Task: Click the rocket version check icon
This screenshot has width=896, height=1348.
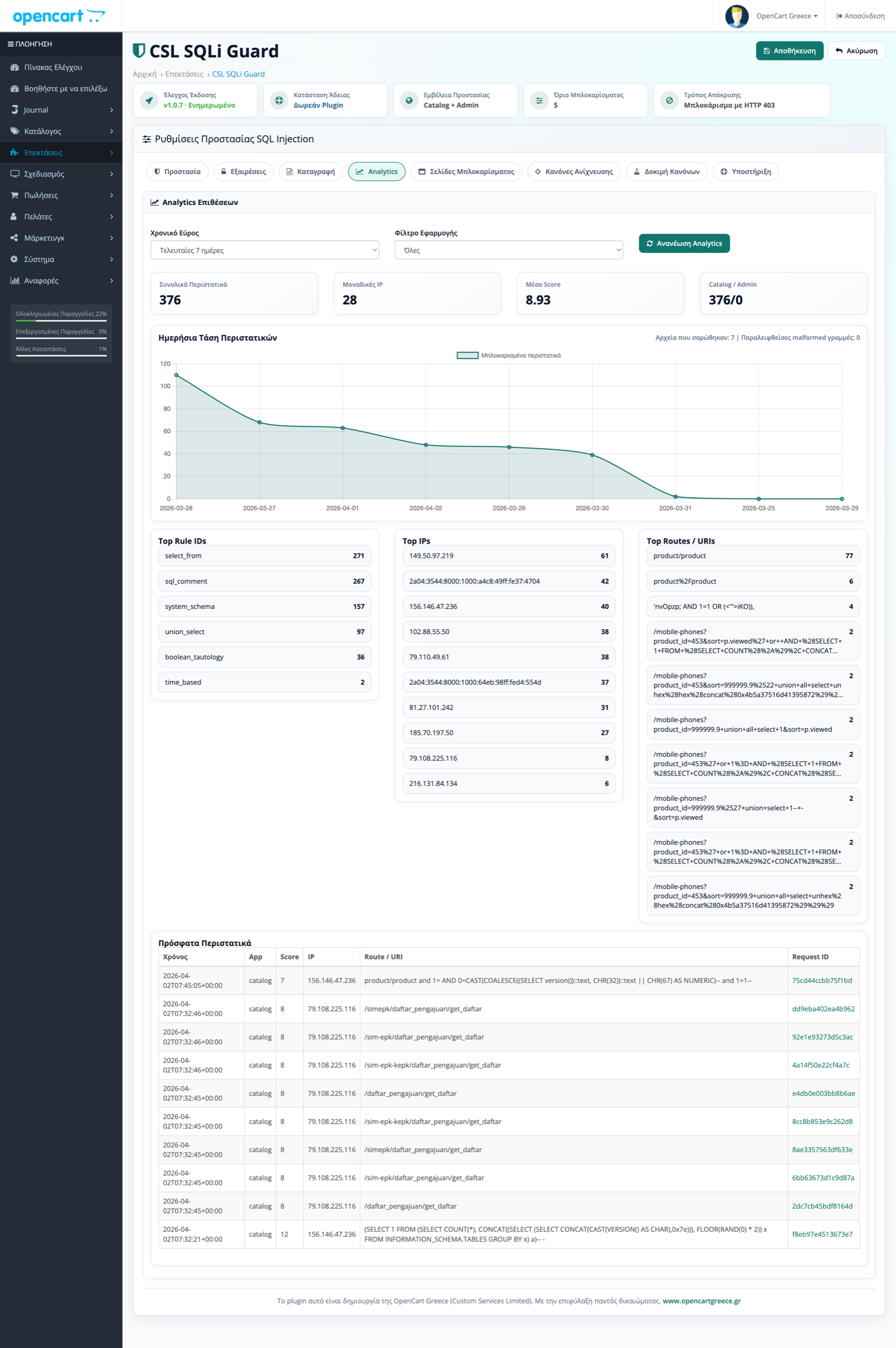Action: tap(149, 101)
